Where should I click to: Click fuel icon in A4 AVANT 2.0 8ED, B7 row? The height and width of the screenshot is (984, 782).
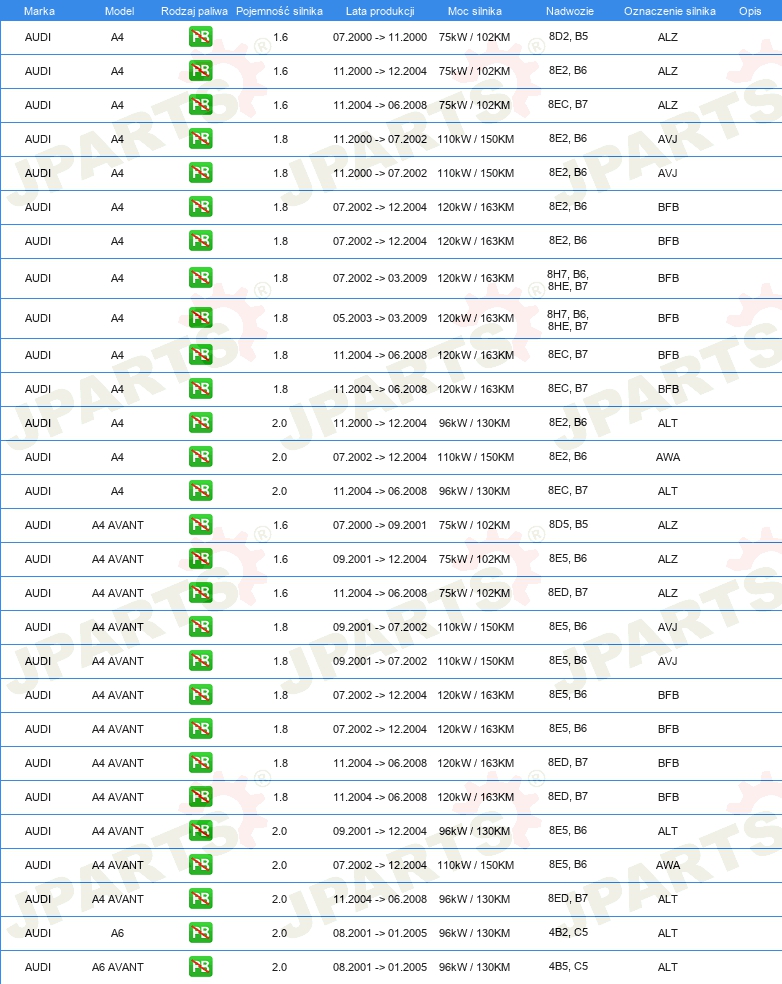(200, 899)
